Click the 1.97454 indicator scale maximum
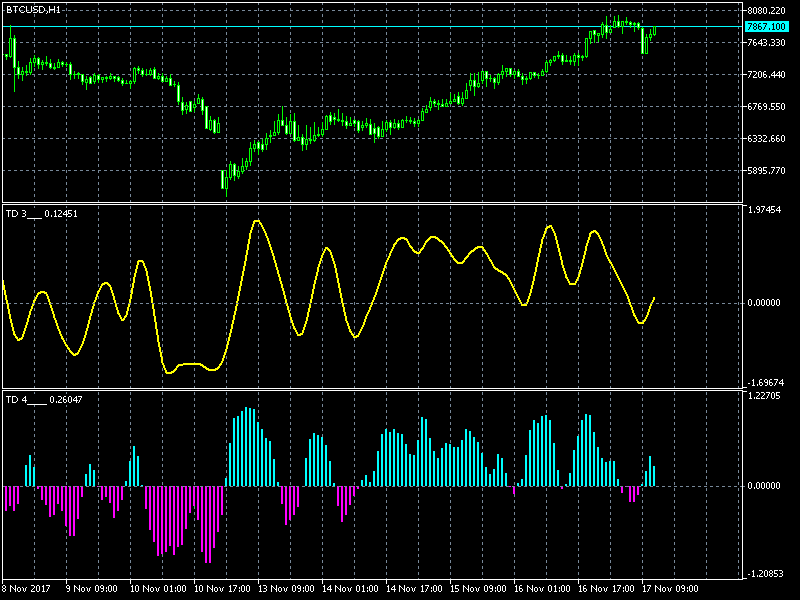The image size is (800, 600). coord(764,210)
